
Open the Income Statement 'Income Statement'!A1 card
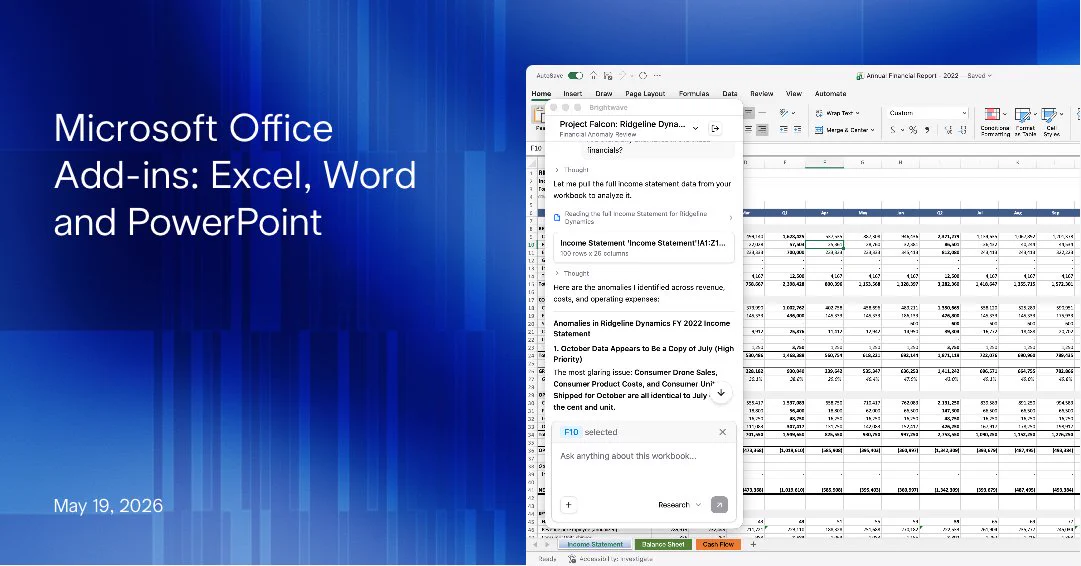pyautogui.click(x=643, y=247)
